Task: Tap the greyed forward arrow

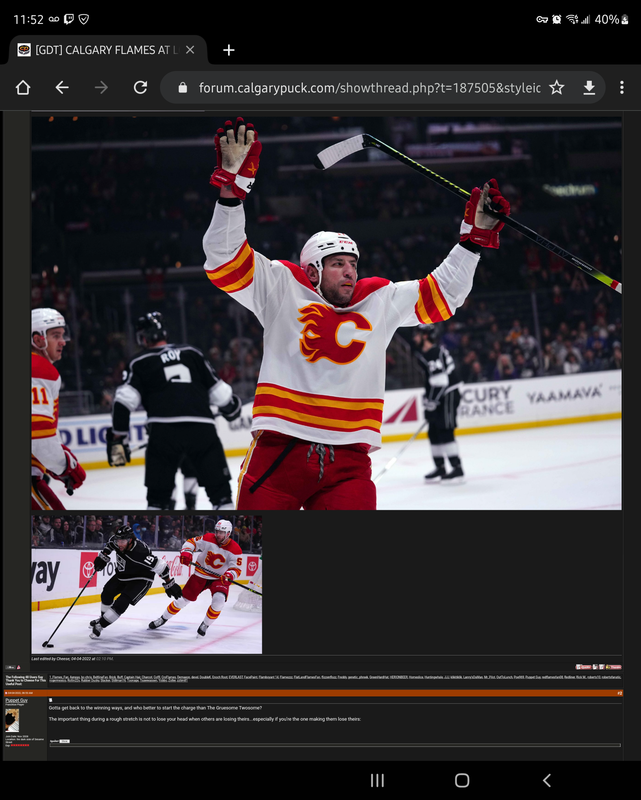Action: pyautogui.click(x=101, y=88)
